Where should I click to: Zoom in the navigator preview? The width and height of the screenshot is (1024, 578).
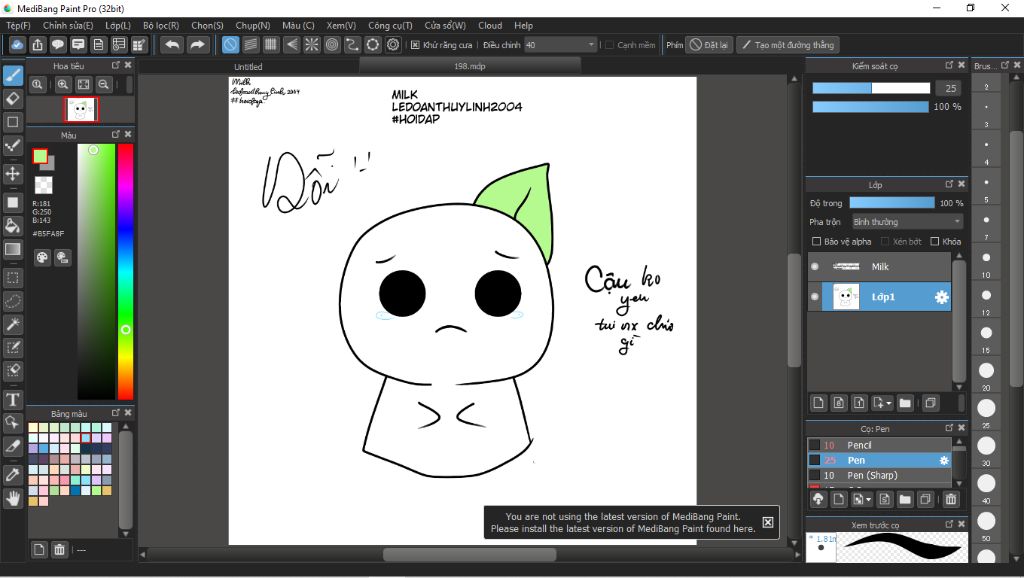[x=63, y=84]
